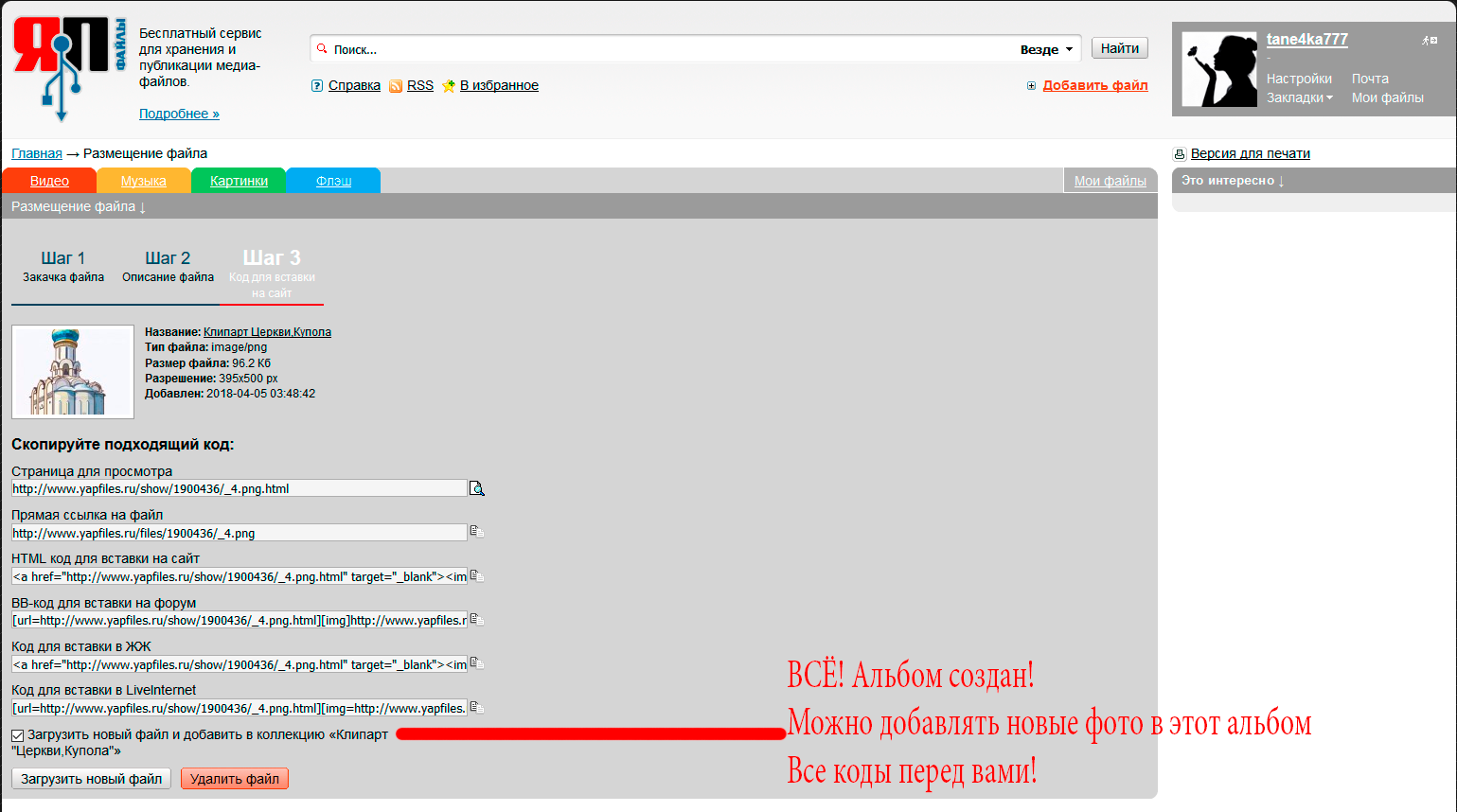Switch to the Видео tab

click(x=49, y=181)
